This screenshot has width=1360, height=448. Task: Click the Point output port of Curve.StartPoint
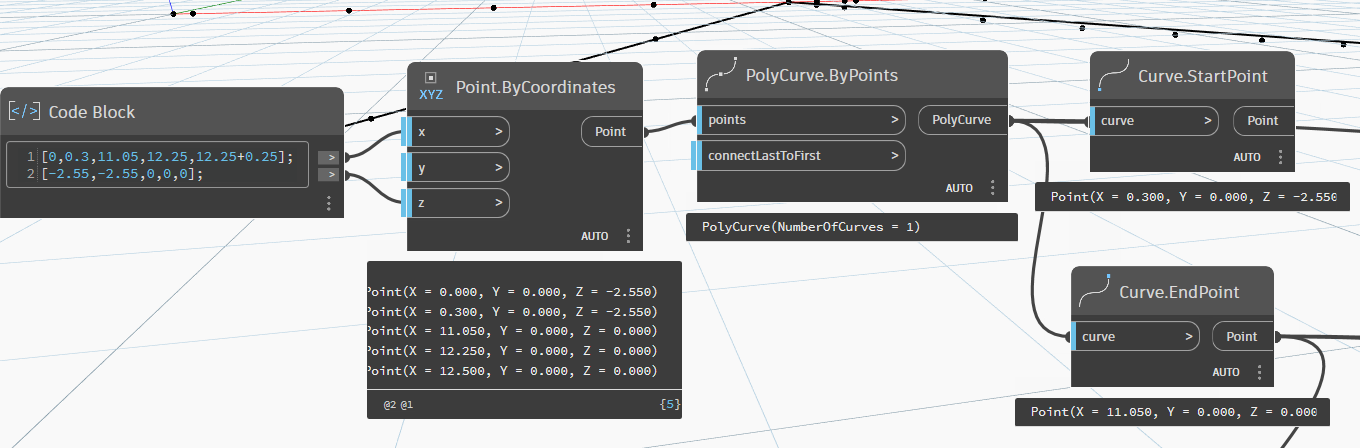click(1264, 121)
